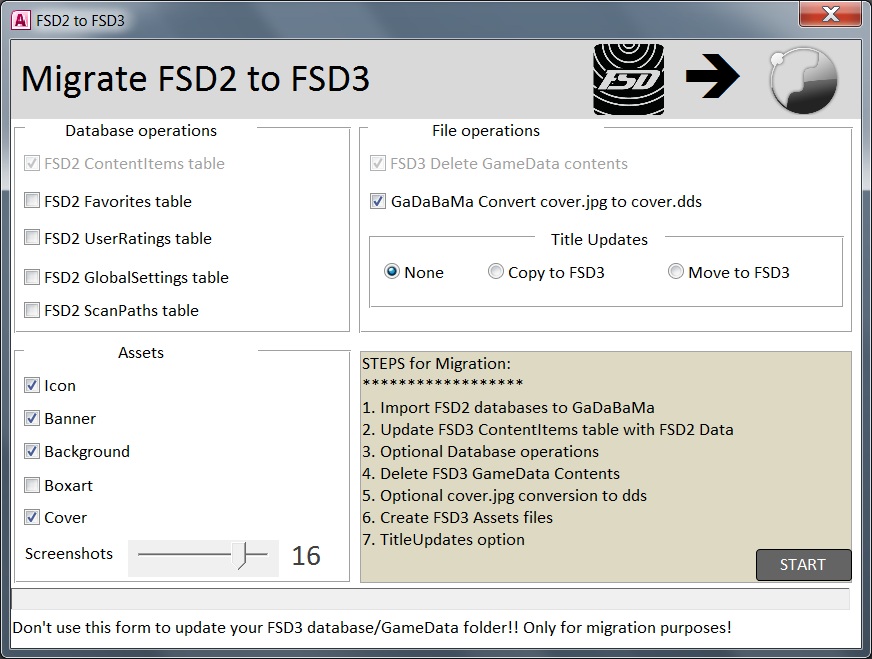Enable FSD2 UserRatings table checkbox

pos(32,237)
